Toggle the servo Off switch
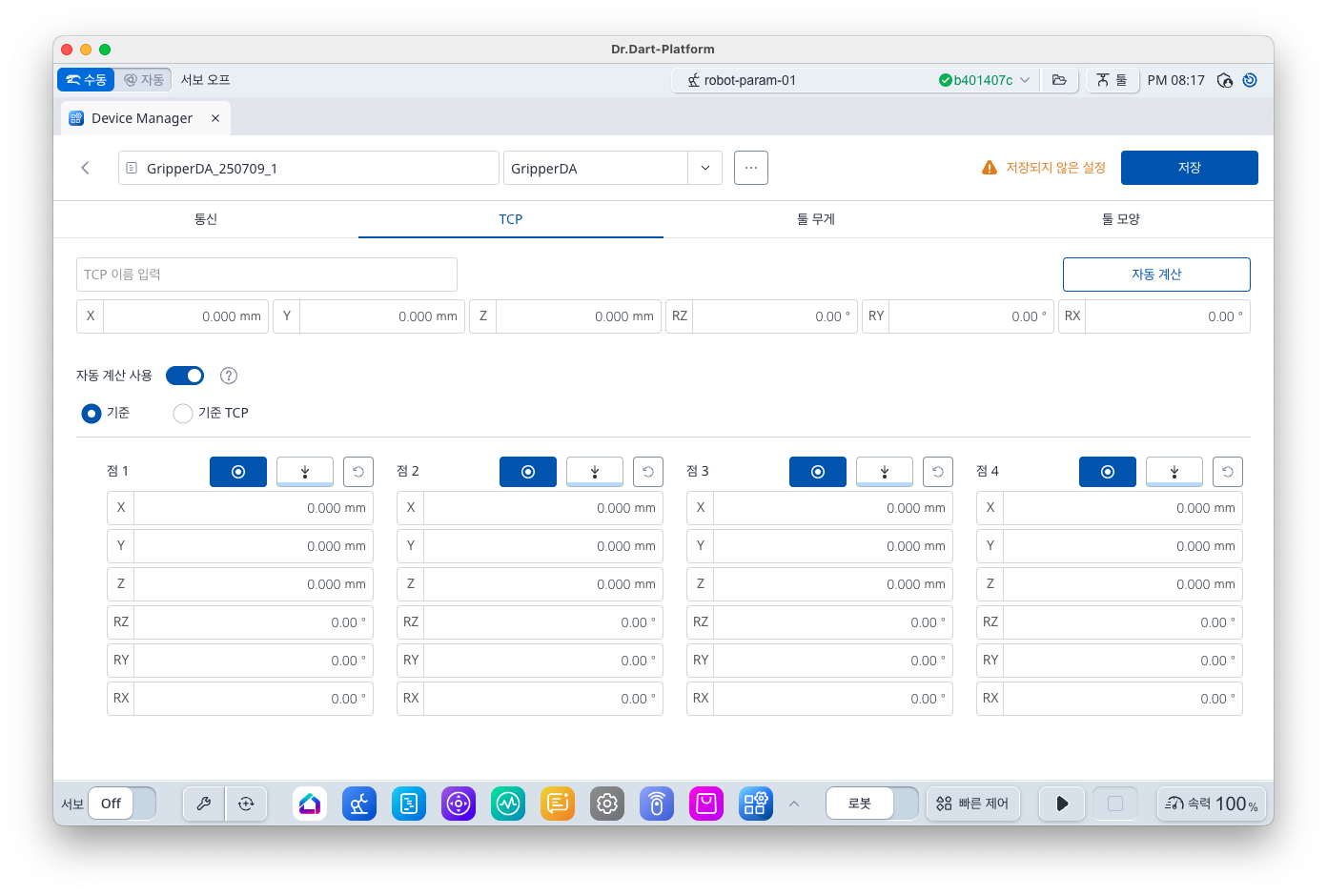This screenshot has width=1327, height=896. [x=122, y=804]
